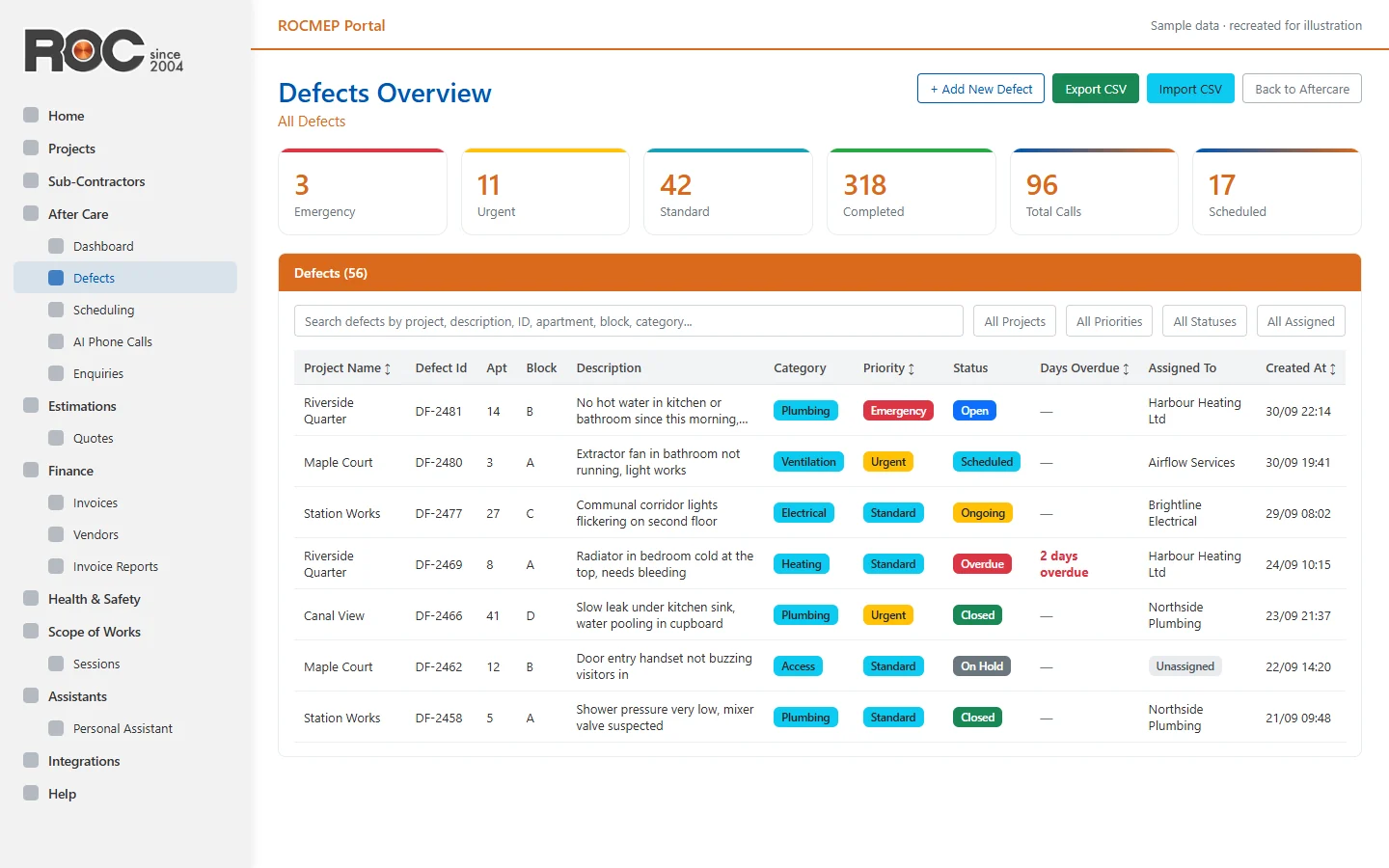The image size is (1389, 868).
Task: Open AI Phone Calls page
Action: (125, 341)
